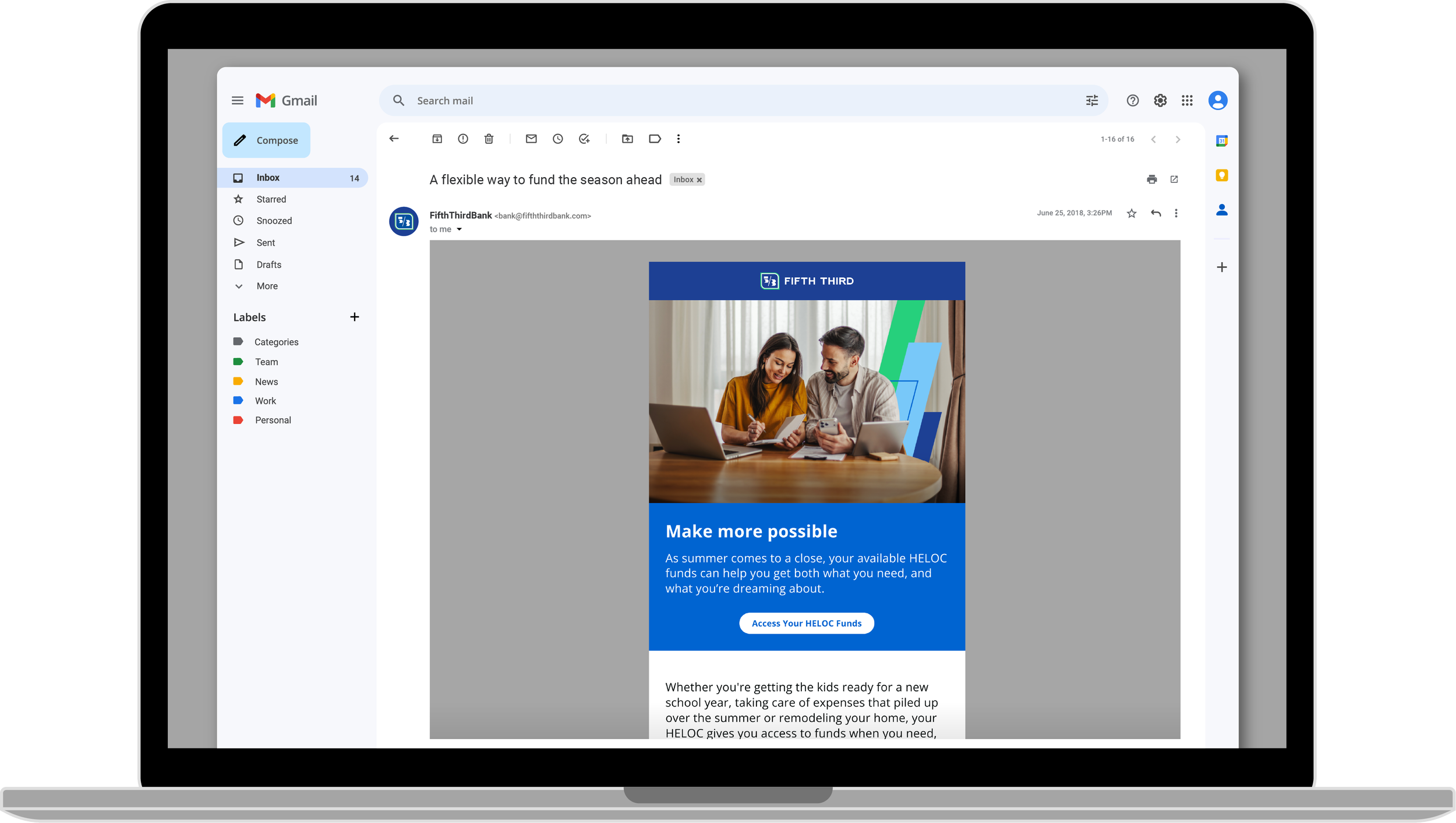Mark the email as unread

(531, 139)
